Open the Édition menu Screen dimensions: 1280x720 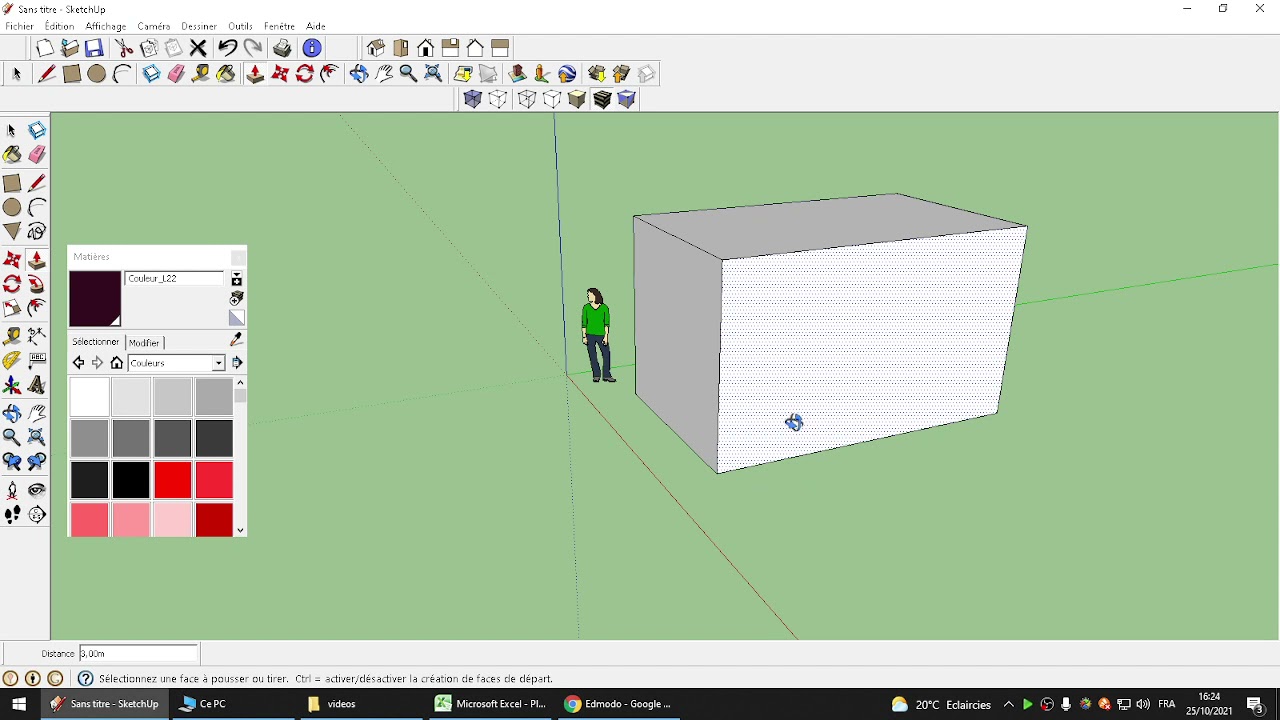coord(59,26)
